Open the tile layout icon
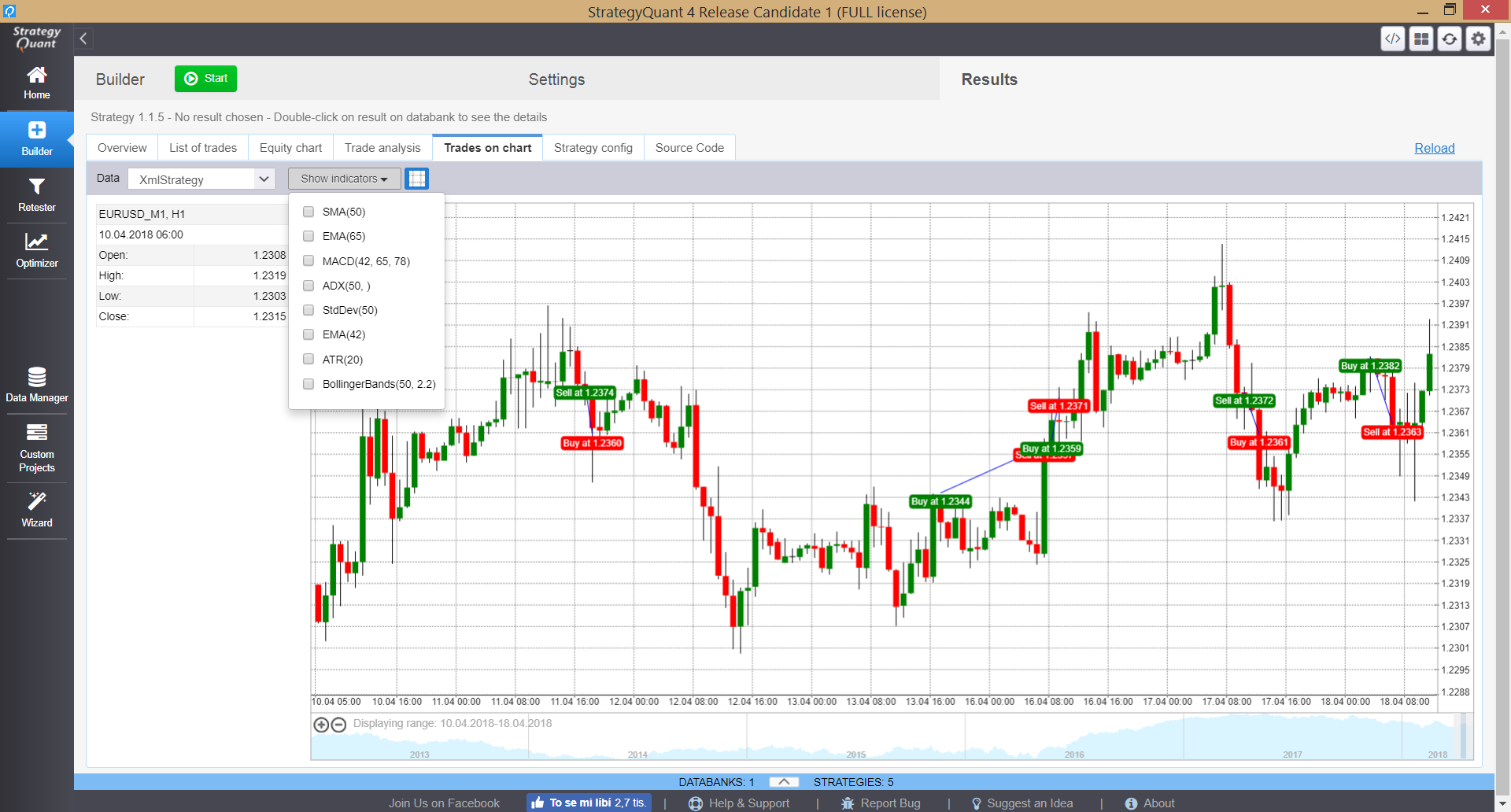This screenshot has width=1511, height=812. point(1421,39)
